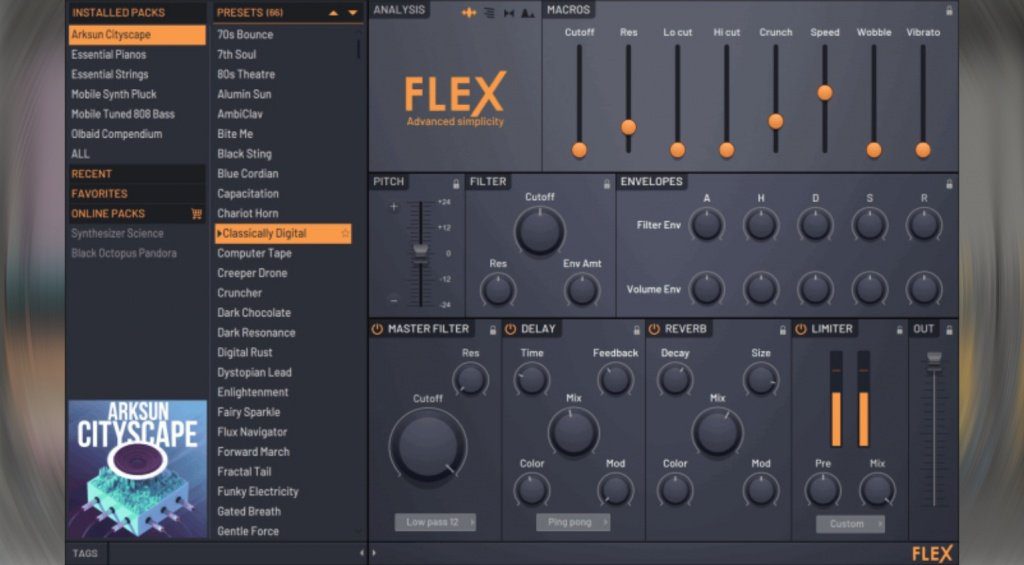
Task: Toggle the Macros panel lock icon
Action: pyautogui.click(x=949, y=11)
